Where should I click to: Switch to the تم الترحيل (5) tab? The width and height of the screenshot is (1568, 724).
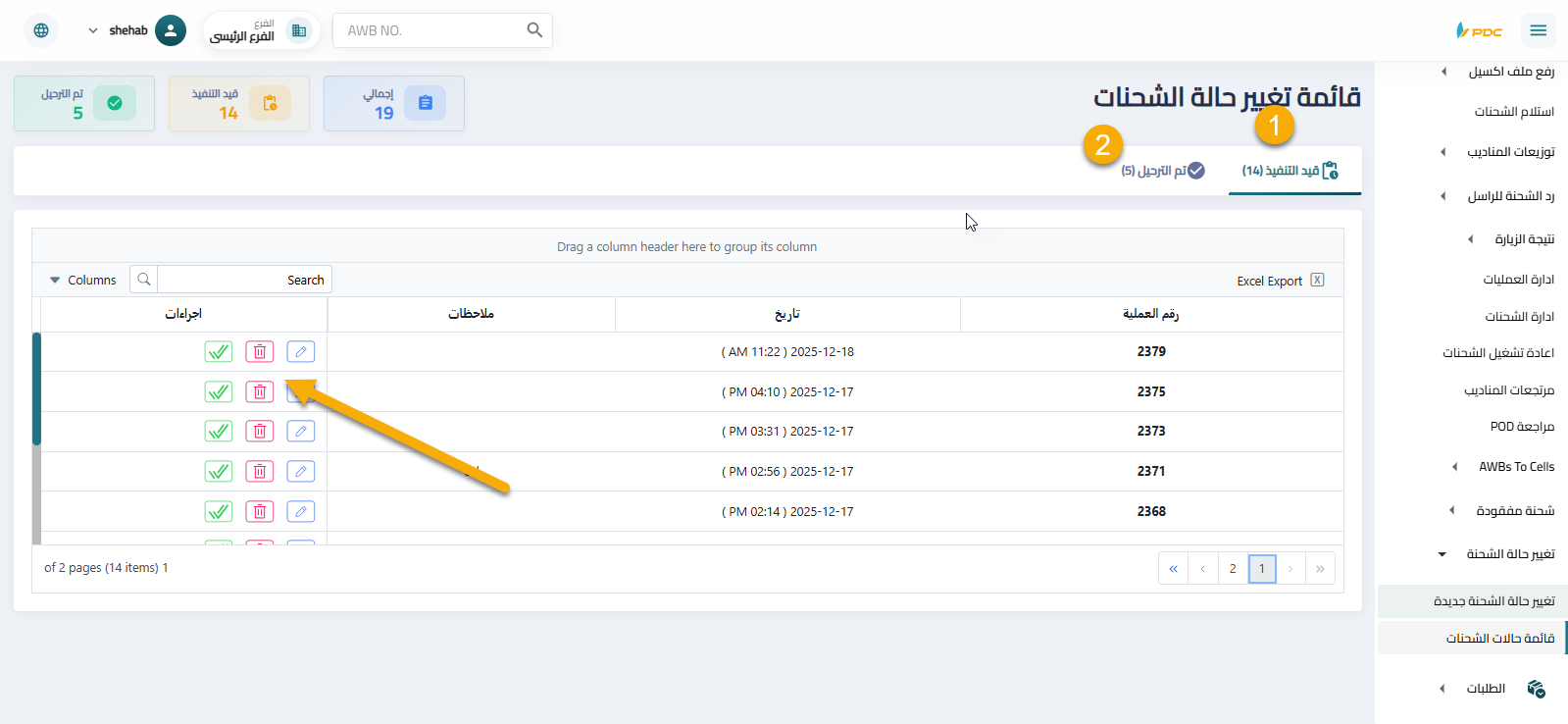tap(1162, 171)
